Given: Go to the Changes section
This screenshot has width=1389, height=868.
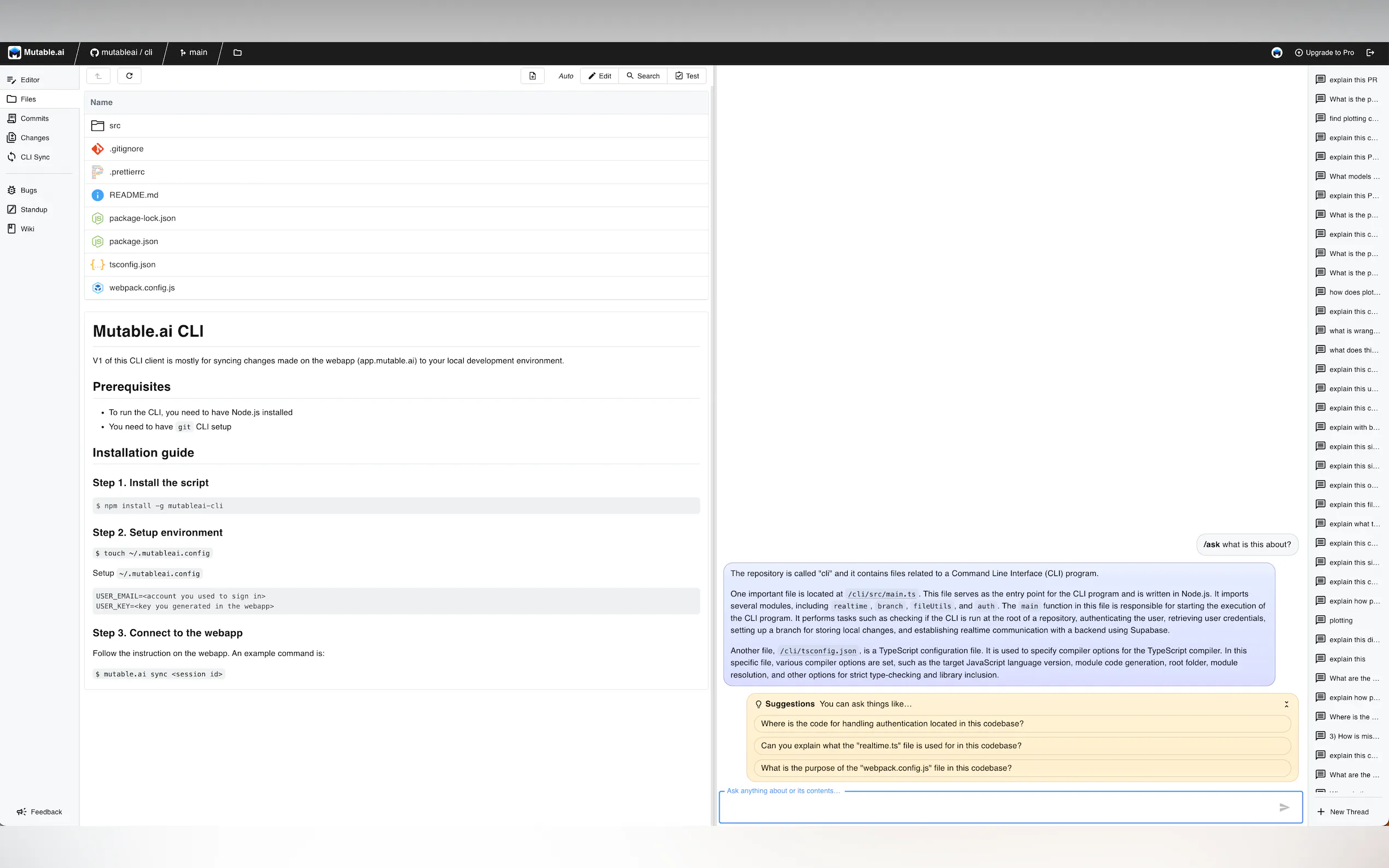Looking at the screenshot, I should [39, 138].
